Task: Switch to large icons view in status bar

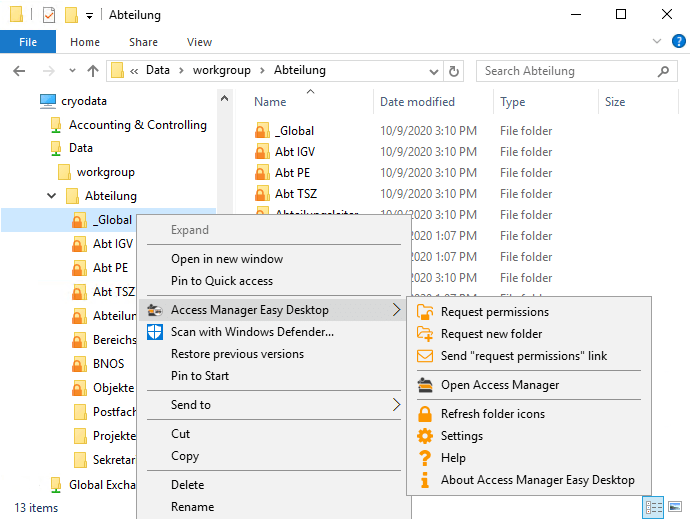Action: pyautogui.click(x=677, y=508)
